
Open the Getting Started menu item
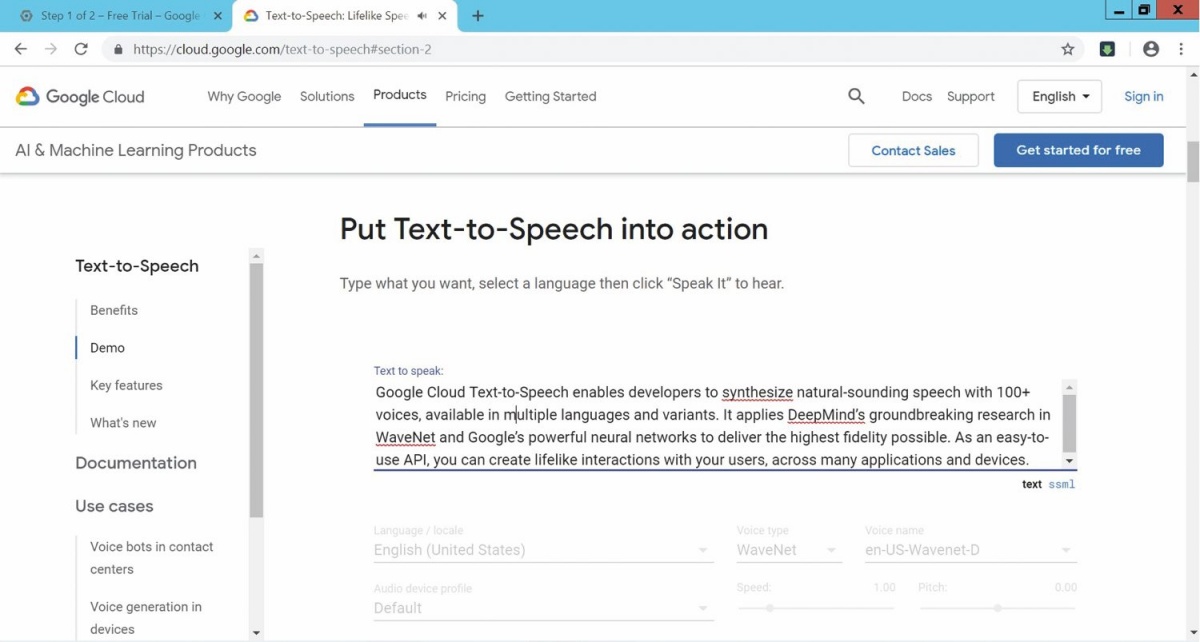click(x=550, y=96)
